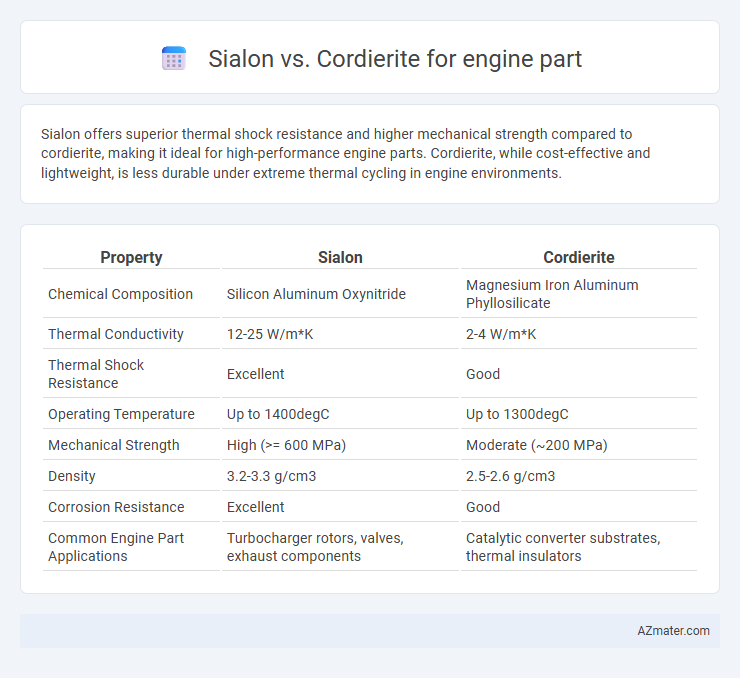This screenshot has height=678, width=740.
Task: Select the 'Density' row label
Action: pyautogui.click(x=72, y=476)
